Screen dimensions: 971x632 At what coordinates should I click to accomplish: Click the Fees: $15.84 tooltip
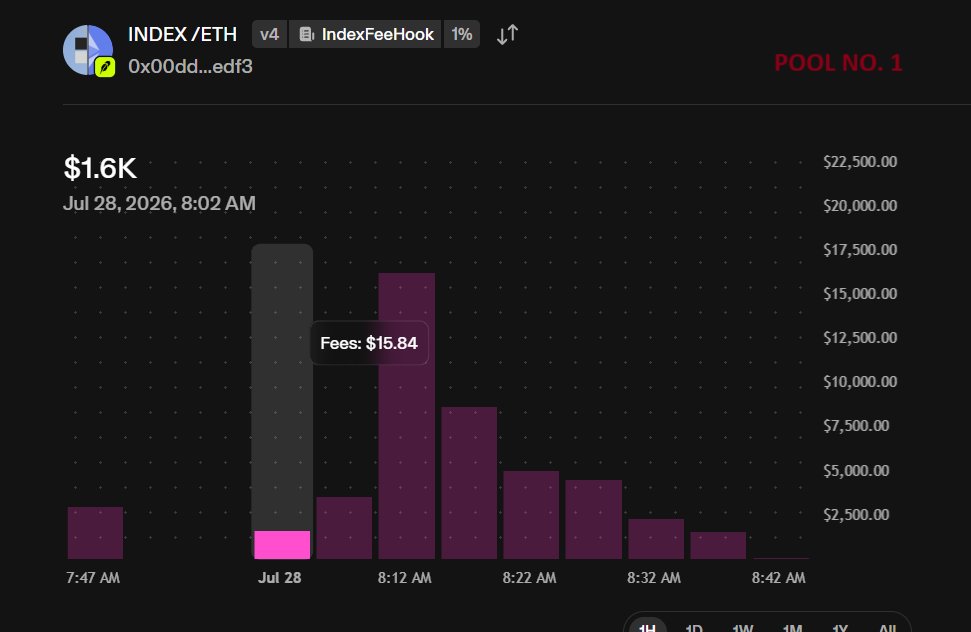pyautogui.click(x=369, y=343)
